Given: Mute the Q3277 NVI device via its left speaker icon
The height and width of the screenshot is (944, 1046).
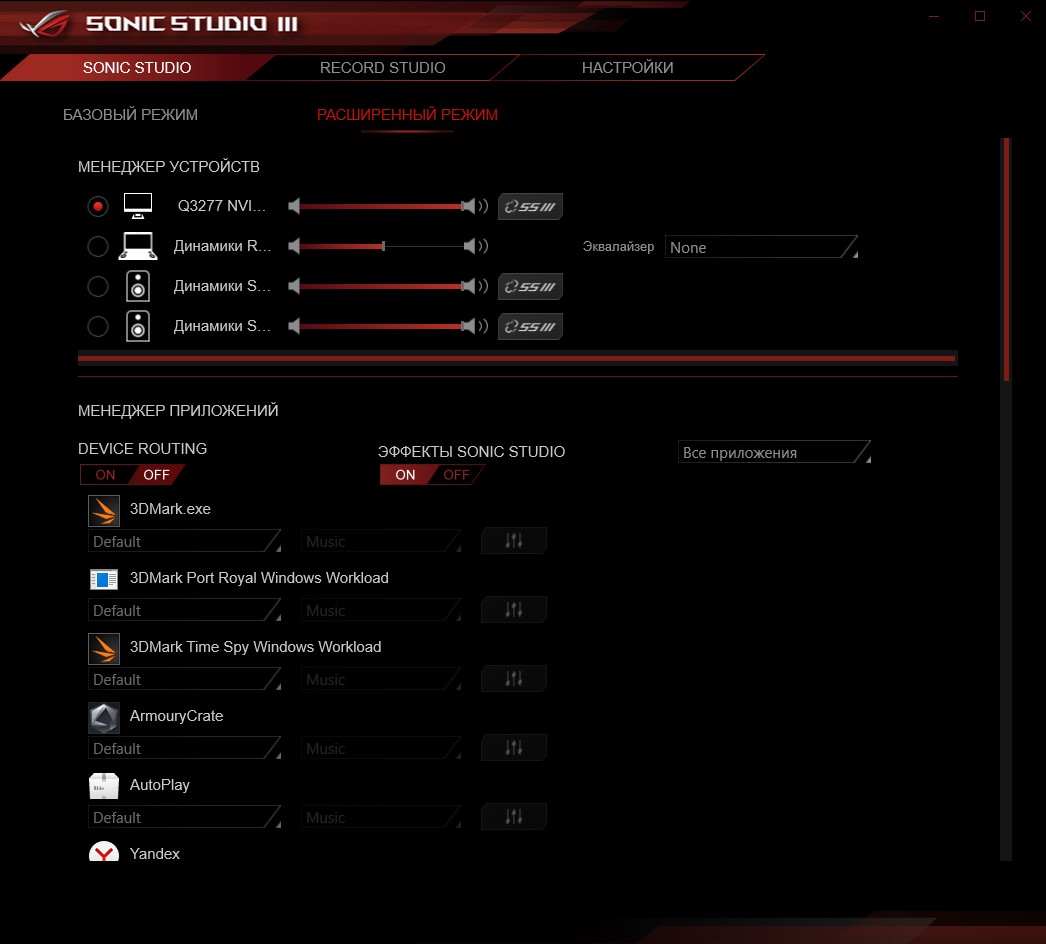Looking at the screenshot, I should point(294,206).
